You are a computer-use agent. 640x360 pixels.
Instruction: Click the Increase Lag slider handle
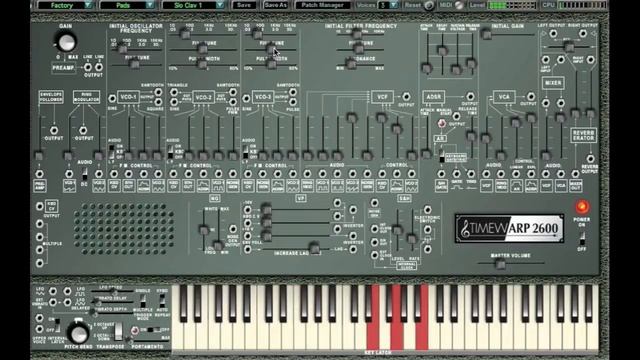[314, 248]
